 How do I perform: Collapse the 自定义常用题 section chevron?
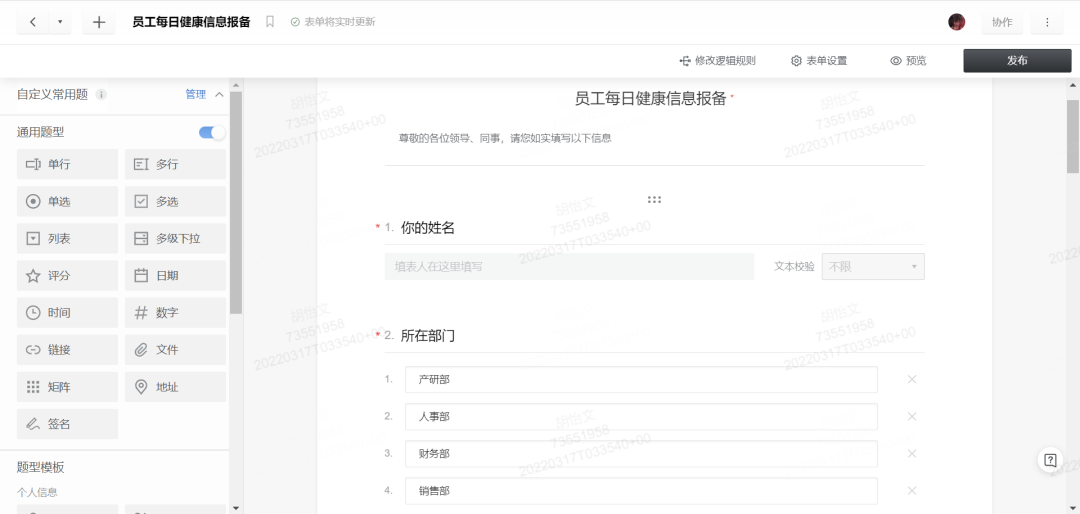219,94
